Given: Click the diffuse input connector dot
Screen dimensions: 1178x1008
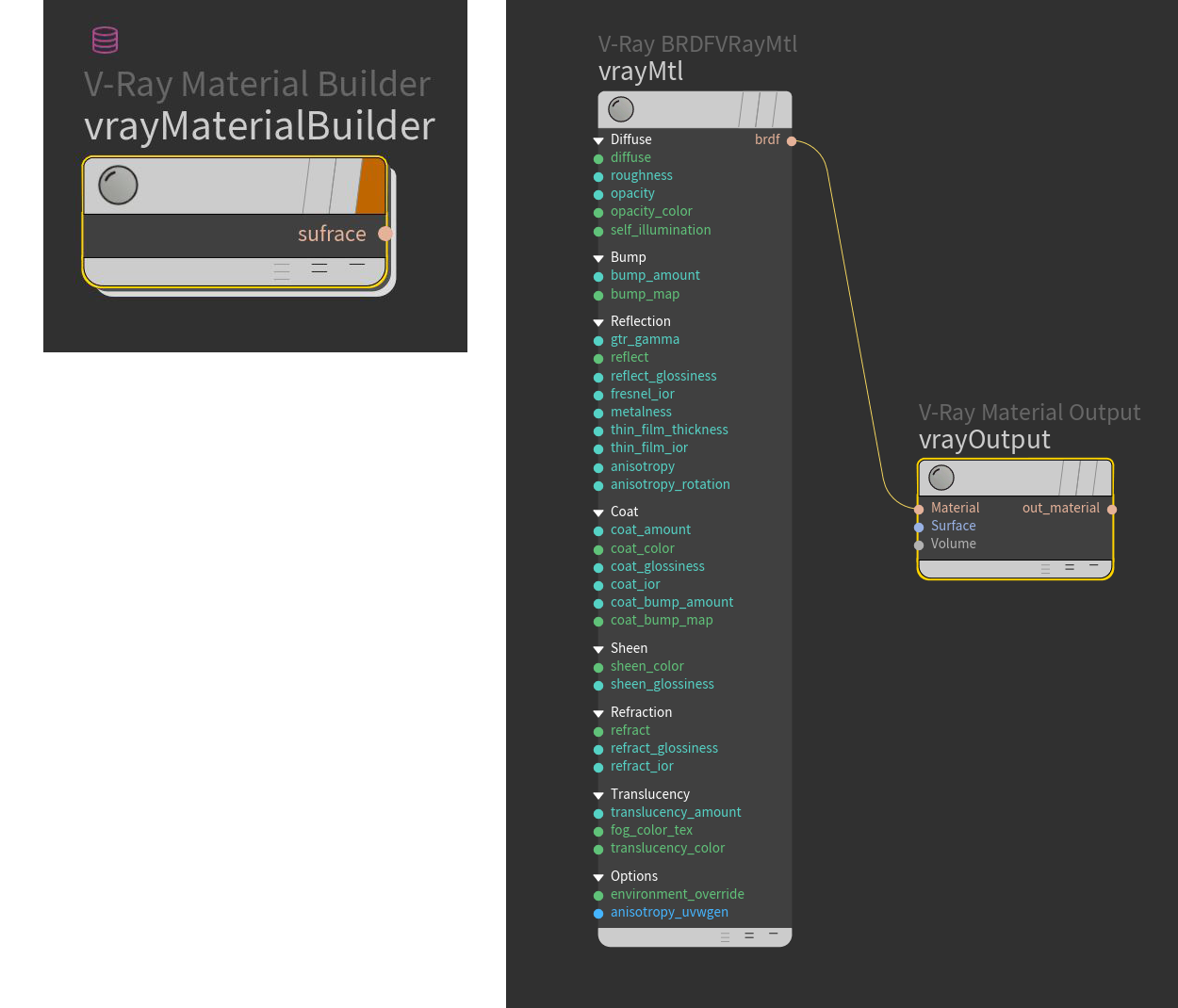Looking at the screenshot, I should [598, 159].
